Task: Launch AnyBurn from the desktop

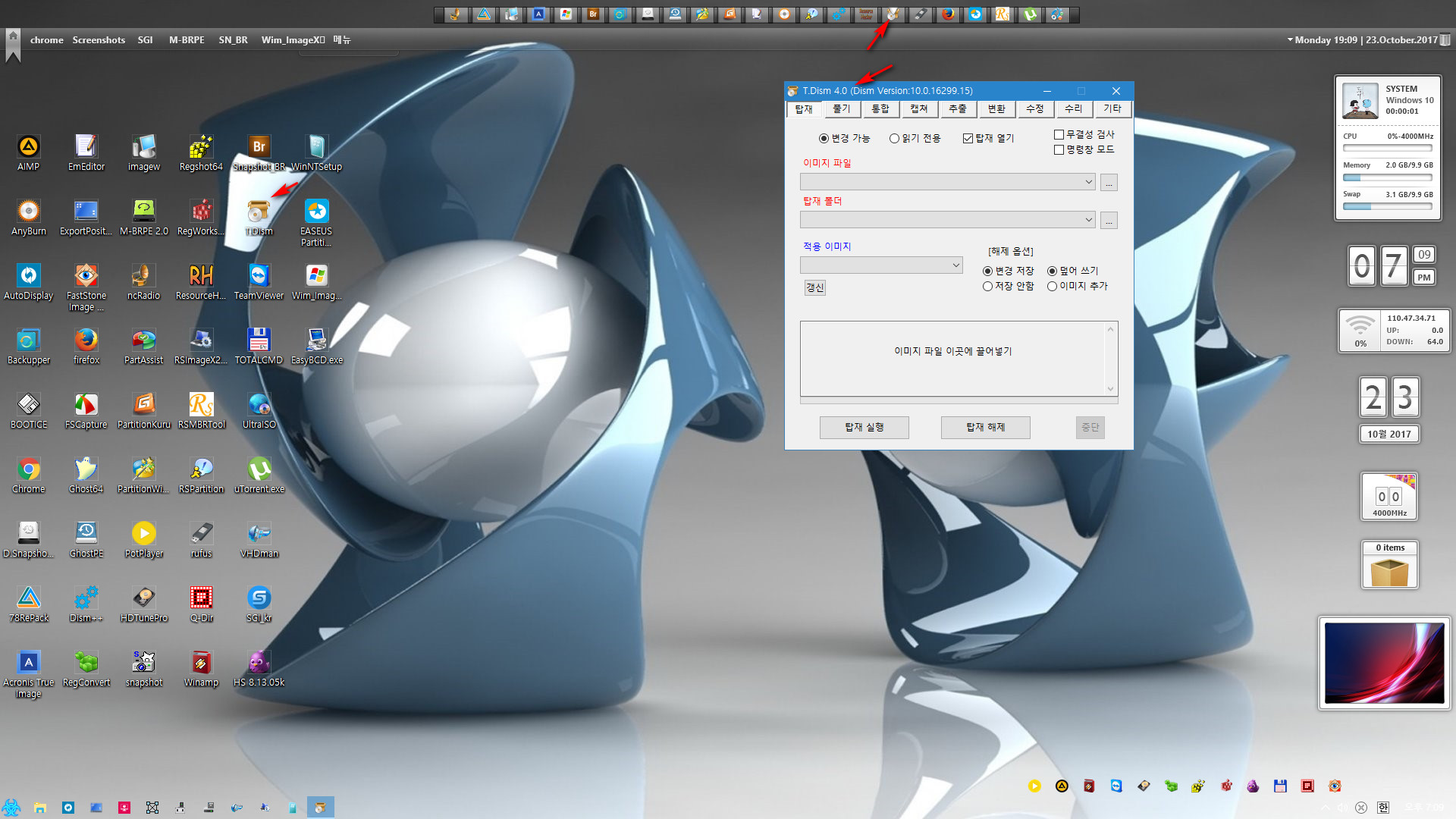Action: point(29,217)
